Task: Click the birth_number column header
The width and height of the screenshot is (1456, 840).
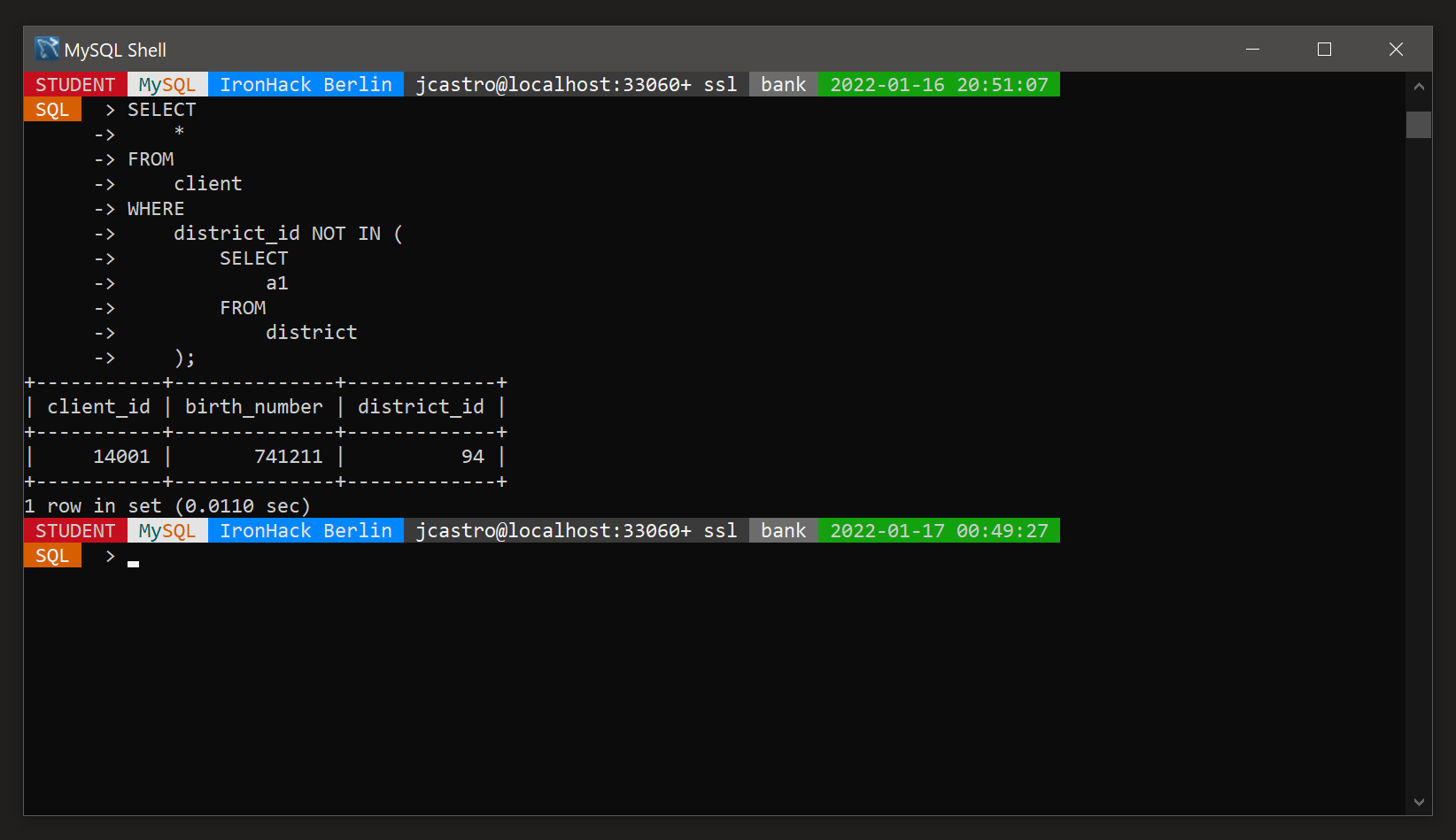Action: pyautogui.click(x=254, y=407)
